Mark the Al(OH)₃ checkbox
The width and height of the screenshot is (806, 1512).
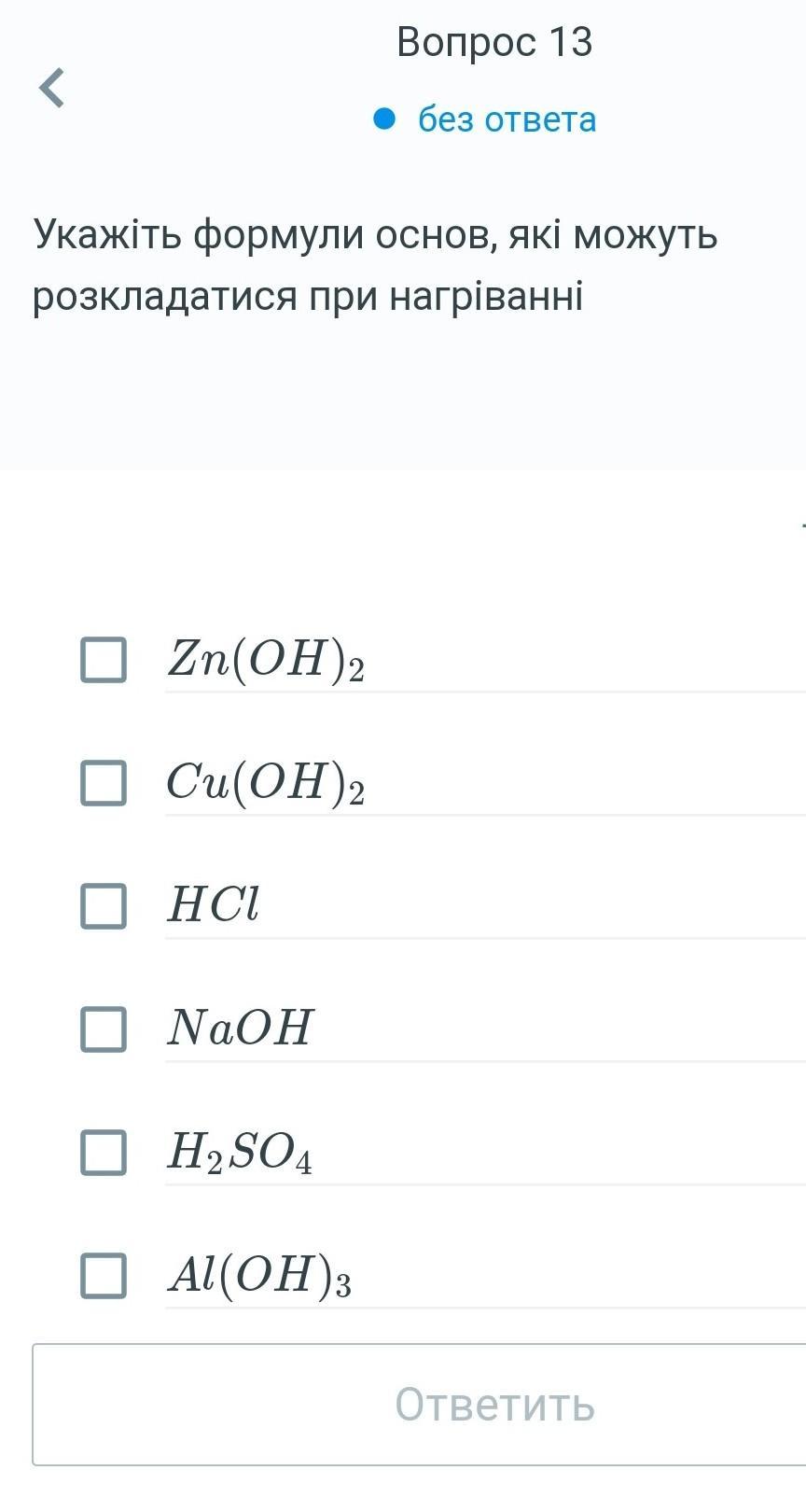tap(104, 1275)
